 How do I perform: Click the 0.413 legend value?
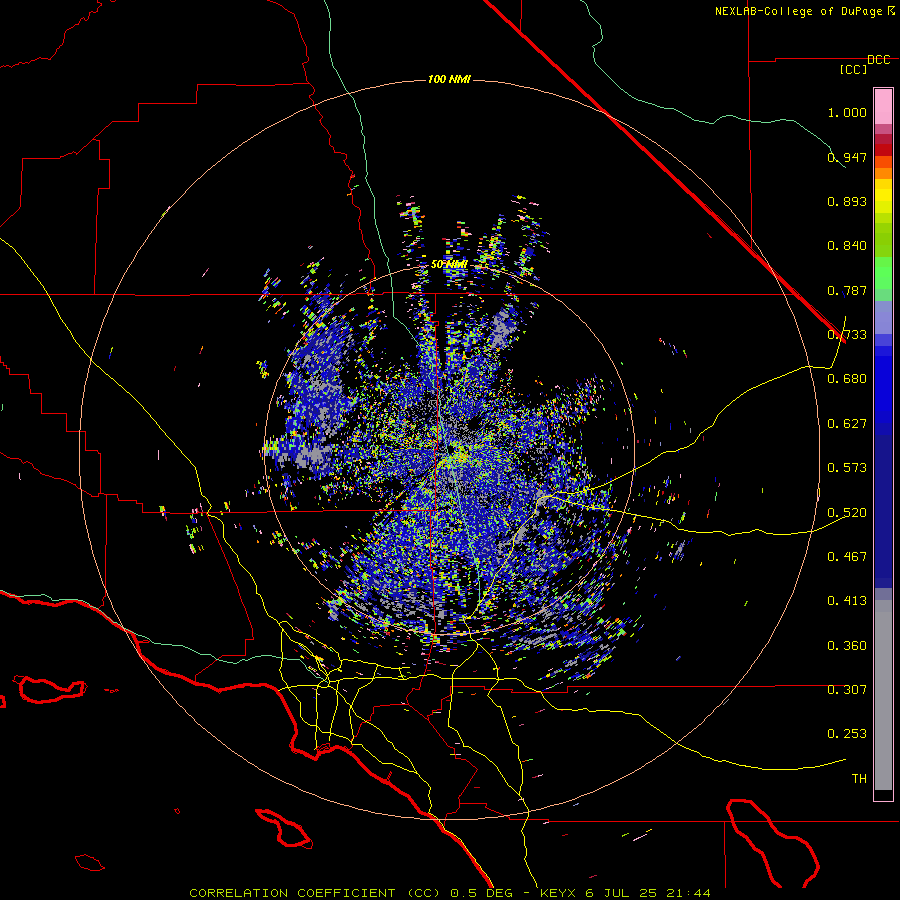tap(847, 601)
